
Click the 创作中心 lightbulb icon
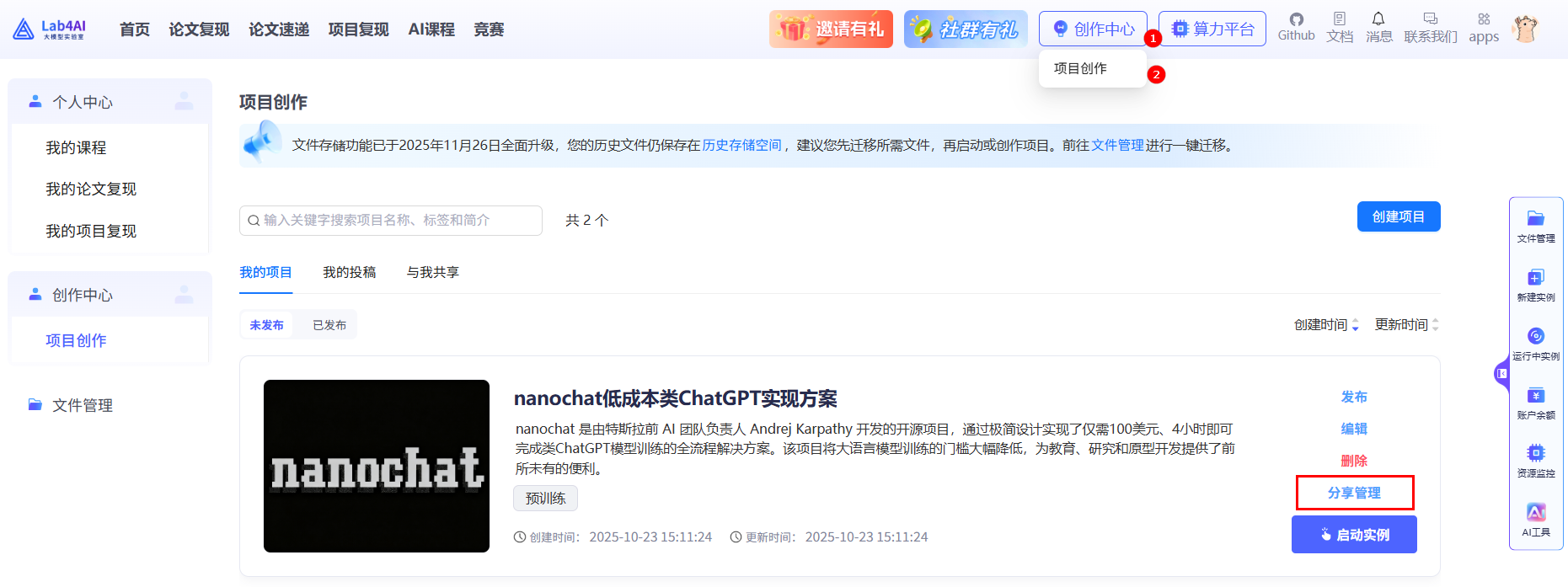point(1061,29)
